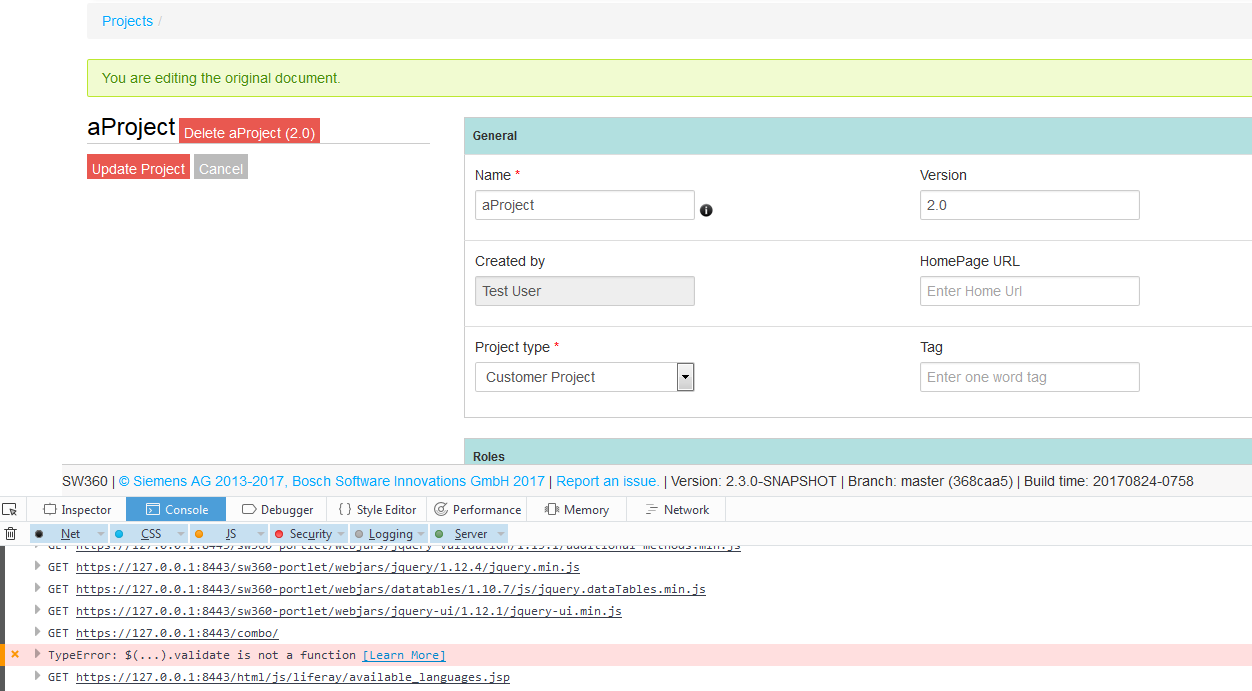Open the CSS filter dropdown arrow
The width and height of the screenshot is (1252, 691).
point(180,534)
